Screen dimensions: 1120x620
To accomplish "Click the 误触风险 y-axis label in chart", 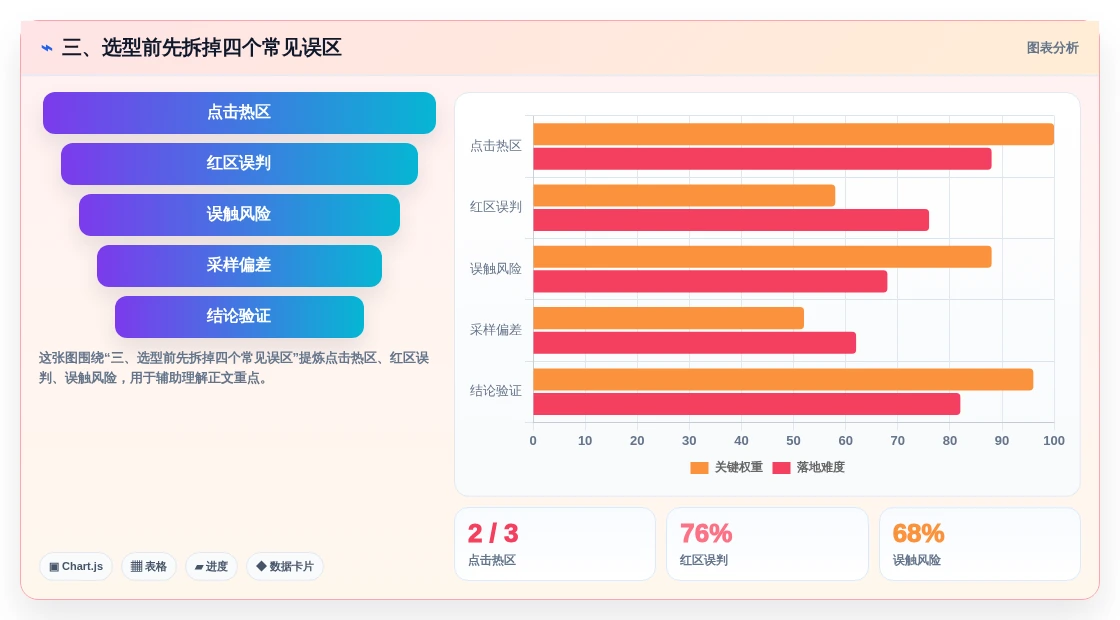I will pos(496,269).
